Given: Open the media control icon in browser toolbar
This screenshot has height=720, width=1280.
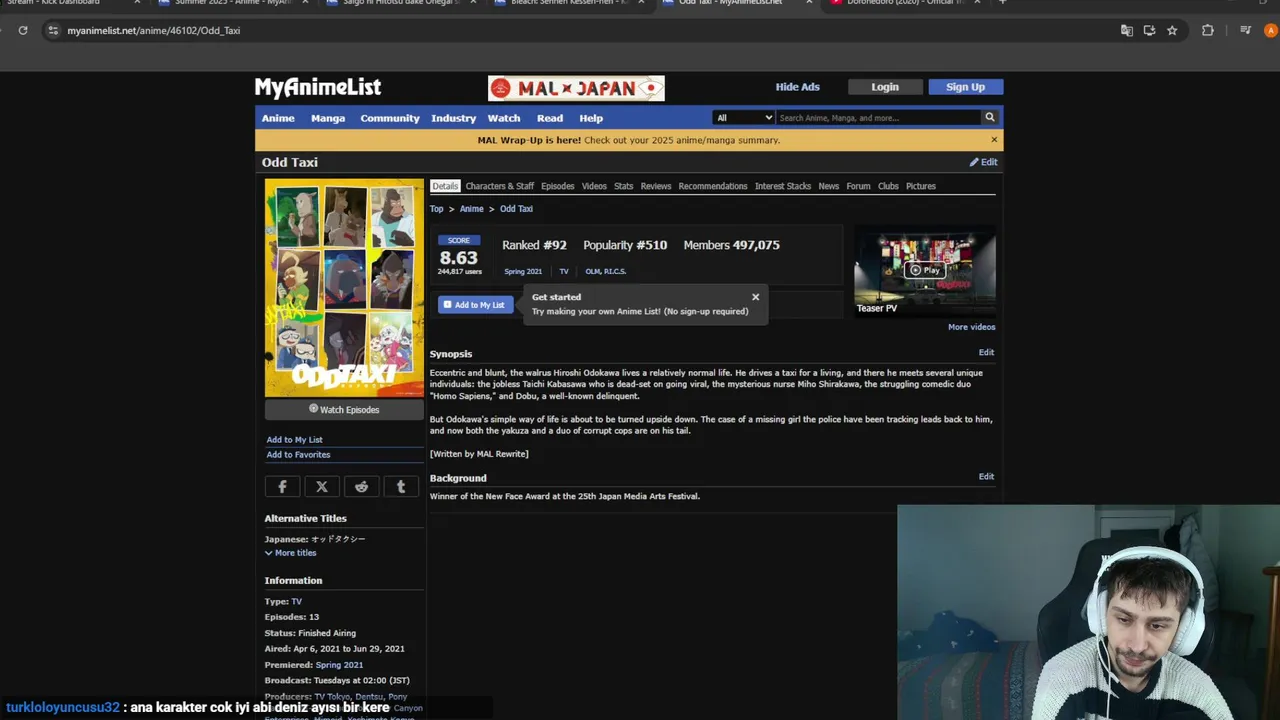Looking at the screenshot, I should click(1245, 30).
